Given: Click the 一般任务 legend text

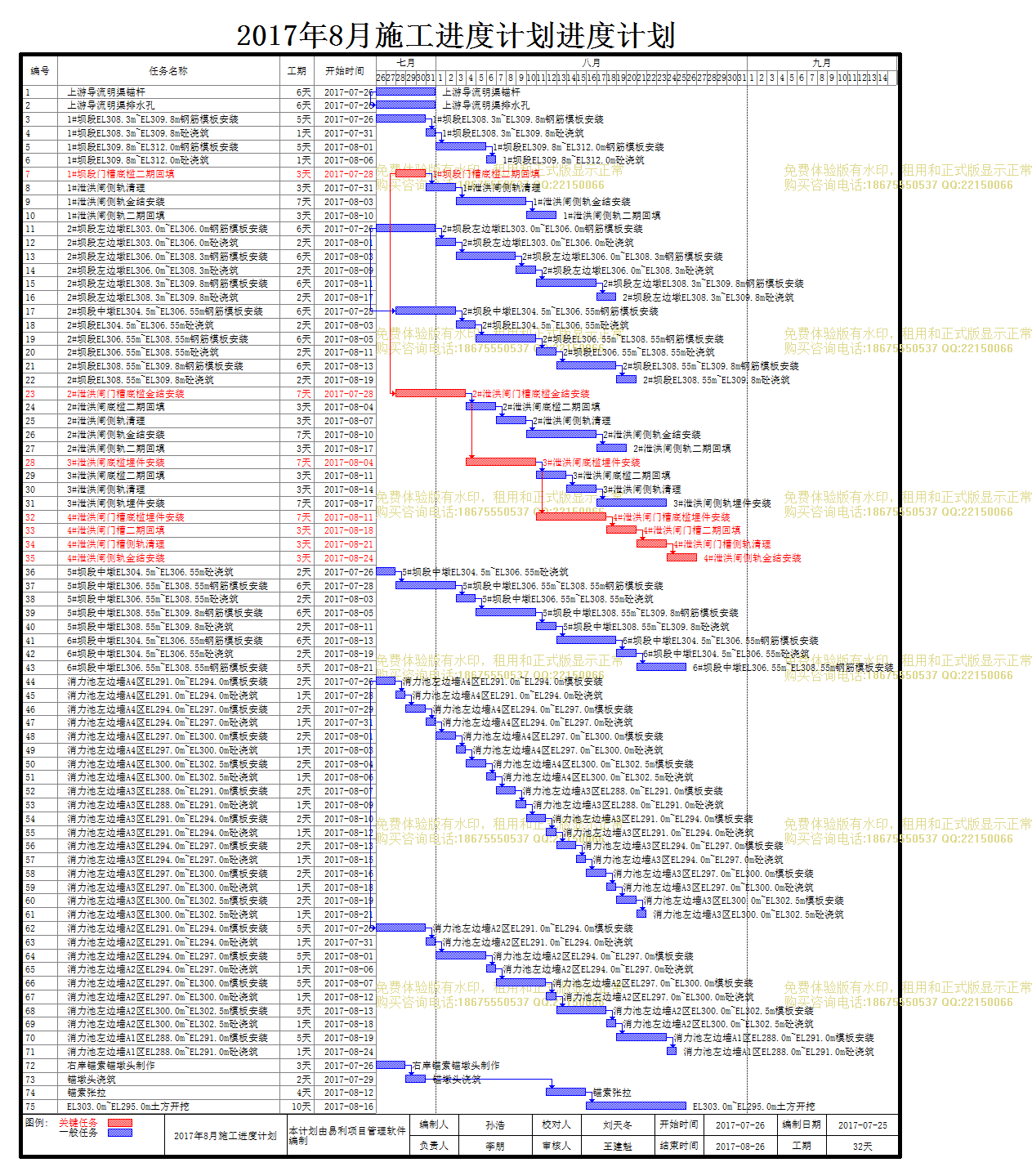Looking at the screenshot, I should click(x=78, y=1133).
